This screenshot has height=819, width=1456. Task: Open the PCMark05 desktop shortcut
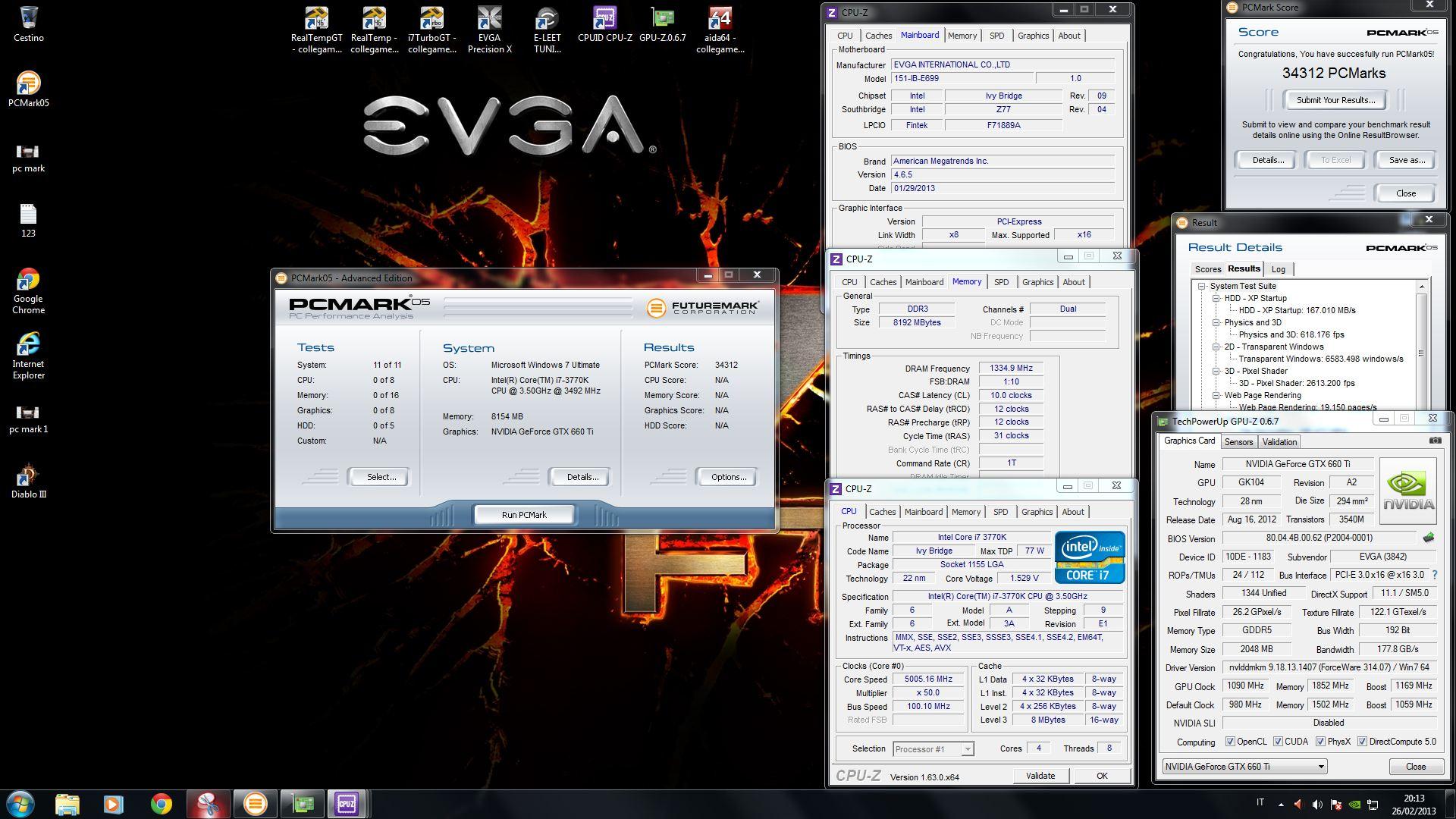(x=29, y=89)
